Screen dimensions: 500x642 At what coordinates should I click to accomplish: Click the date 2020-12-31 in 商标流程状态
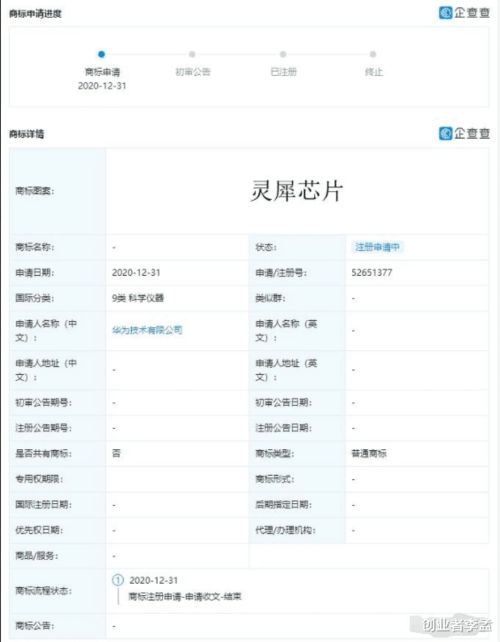(x=154, y=581)
